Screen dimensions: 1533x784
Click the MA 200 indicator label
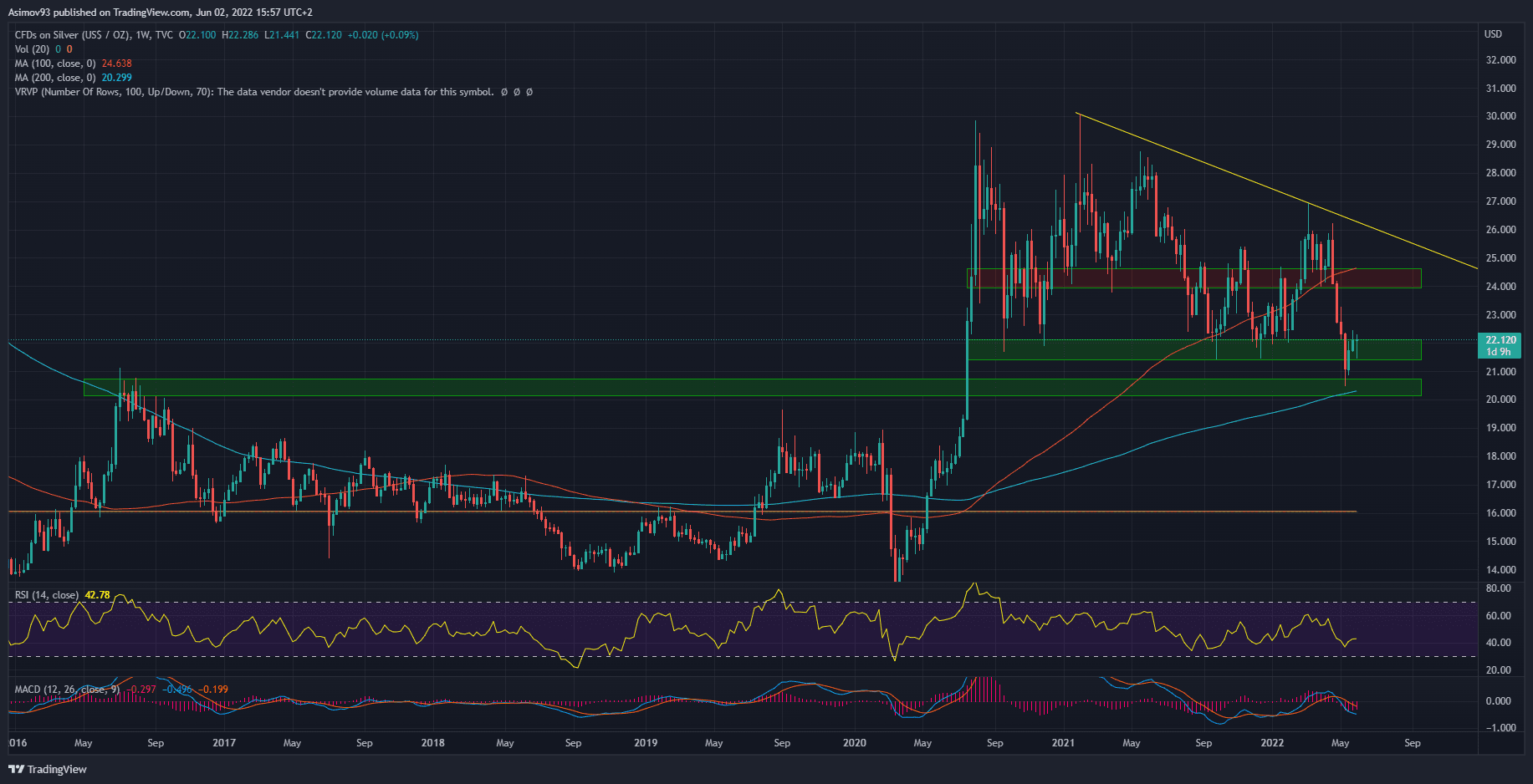[55, 78]
